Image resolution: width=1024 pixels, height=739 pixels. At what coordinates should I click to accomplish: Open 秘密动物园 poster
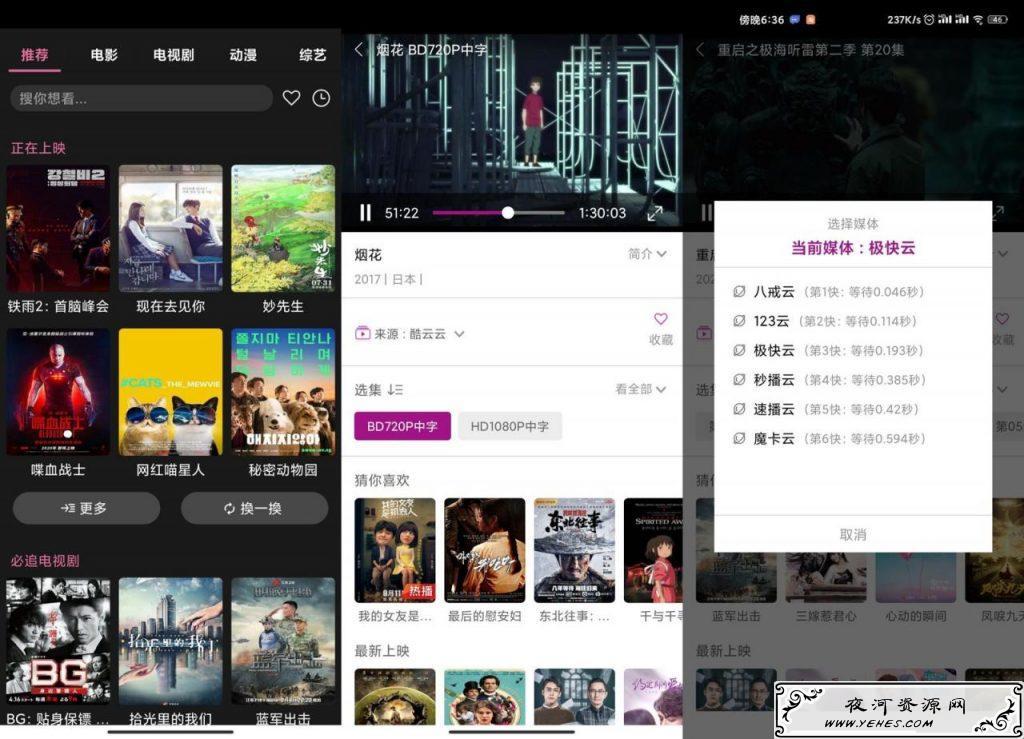[x=283, y=392]
